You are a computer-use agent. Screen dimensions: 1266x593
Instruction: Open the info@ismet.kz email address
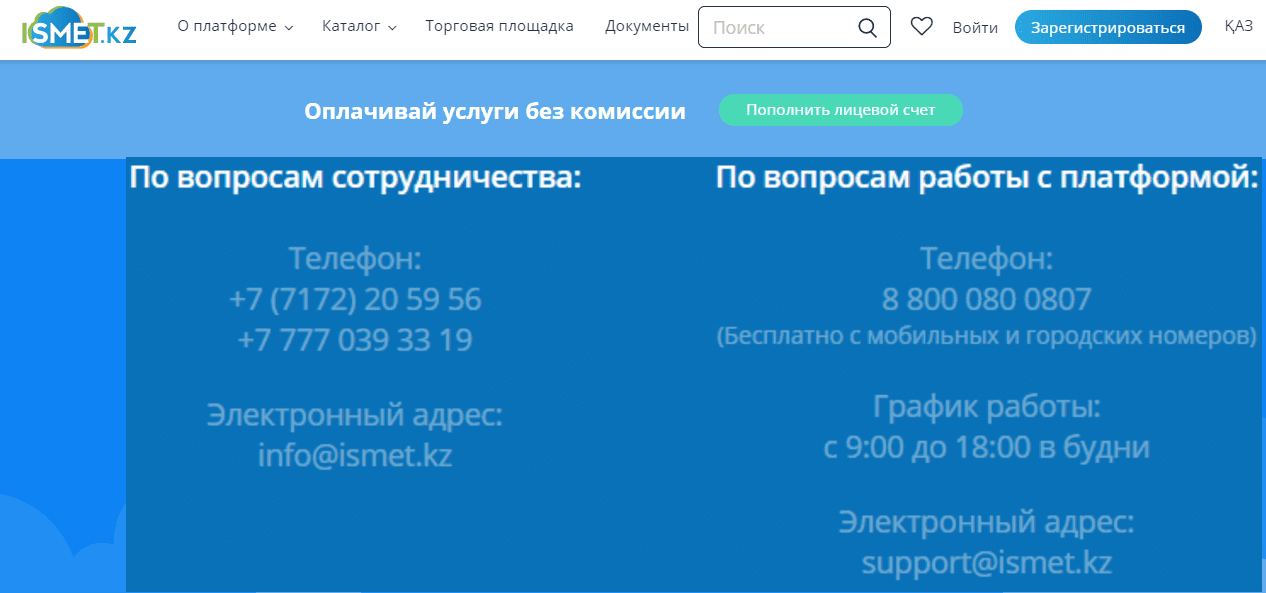355,456
